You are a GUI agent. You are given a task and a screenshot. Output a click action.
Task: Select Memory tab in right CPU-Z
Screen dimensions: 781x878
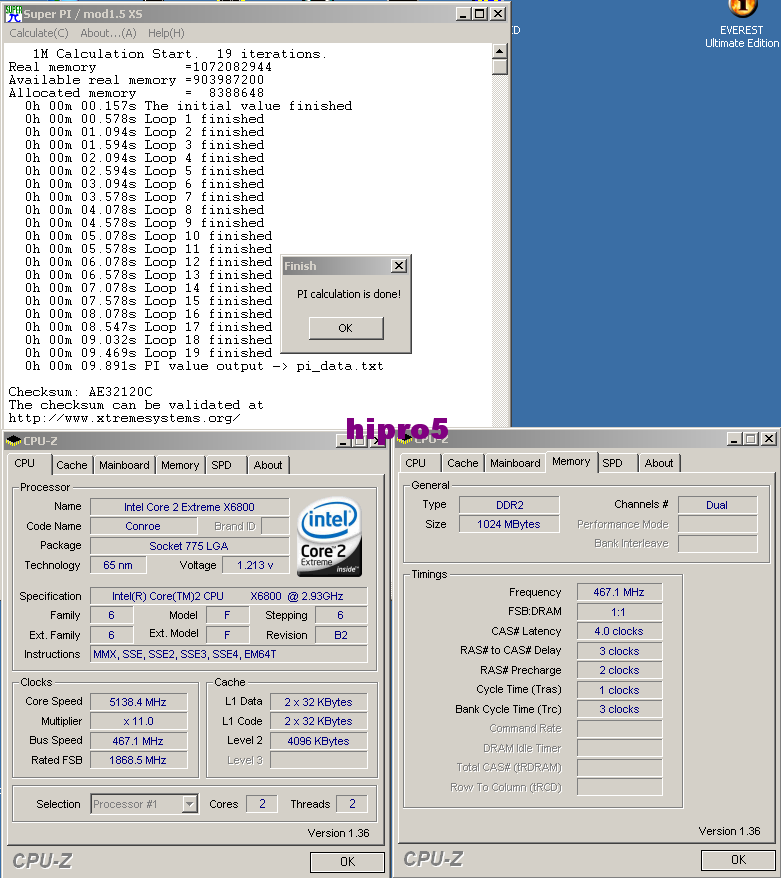click(571, 461)
